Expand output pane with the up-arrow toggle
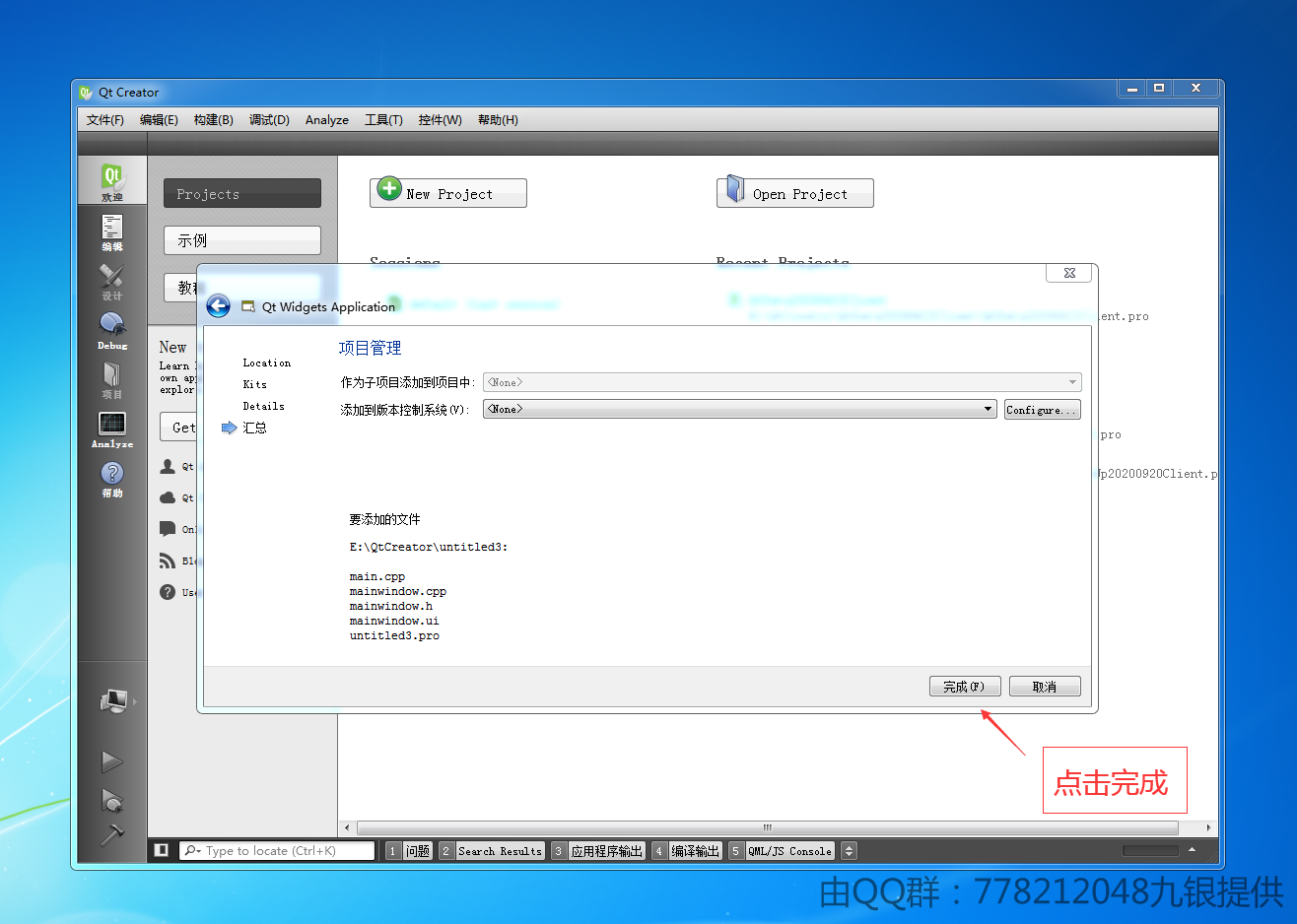Screen dimensions: 1297x924 1192,850
